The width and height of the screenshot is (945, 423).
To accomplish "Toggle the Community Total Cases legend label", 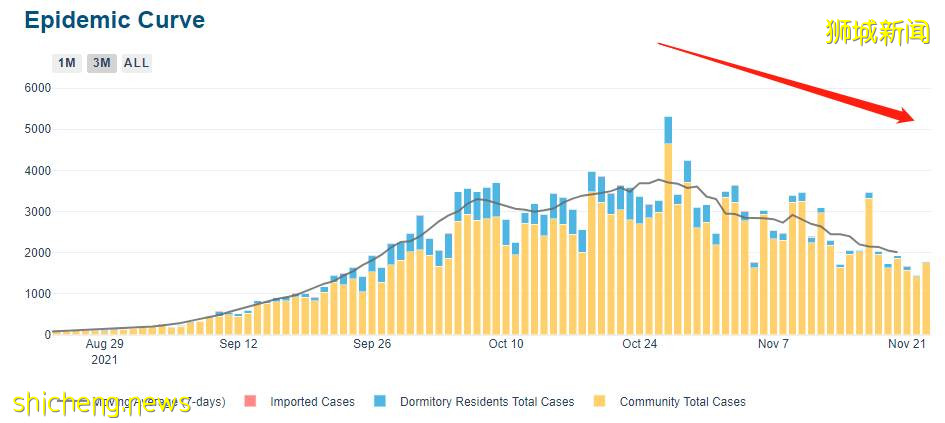I will (682, 402).
